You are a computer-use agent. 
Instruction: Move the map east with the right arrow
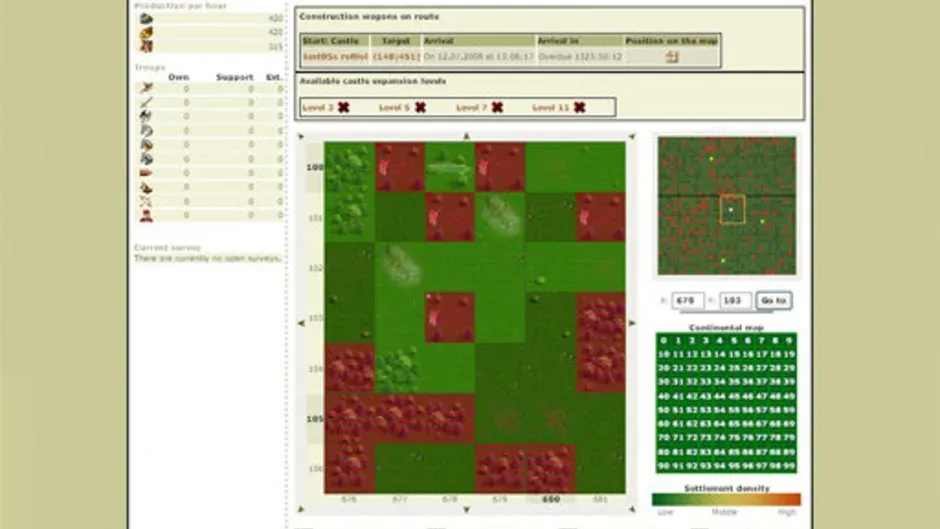click(632, 323)
